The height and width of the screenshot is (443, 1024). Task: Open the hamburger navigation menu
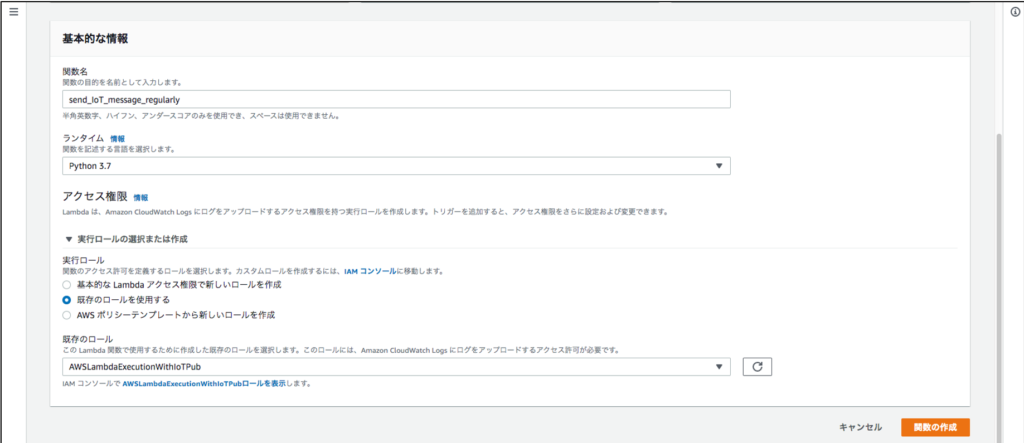point(13,11)
